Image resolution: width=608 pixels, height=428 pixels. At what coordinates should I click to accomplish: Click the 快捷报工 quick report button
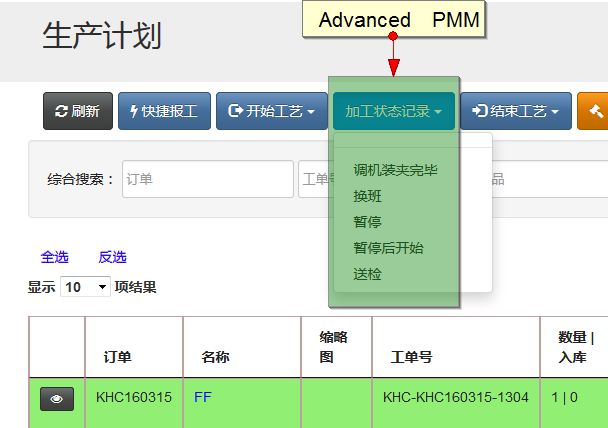(164, 111)
